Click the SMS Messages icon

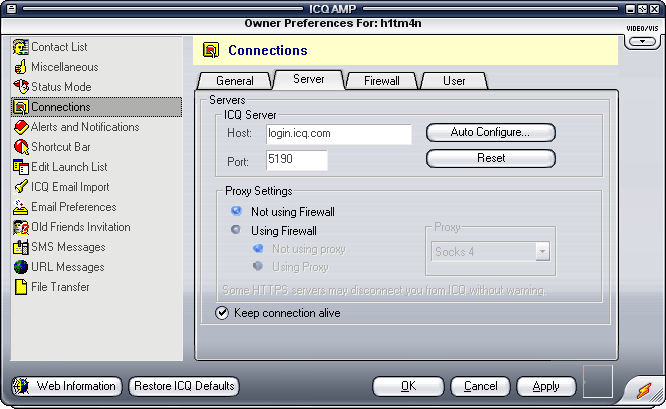coord(20,247)
